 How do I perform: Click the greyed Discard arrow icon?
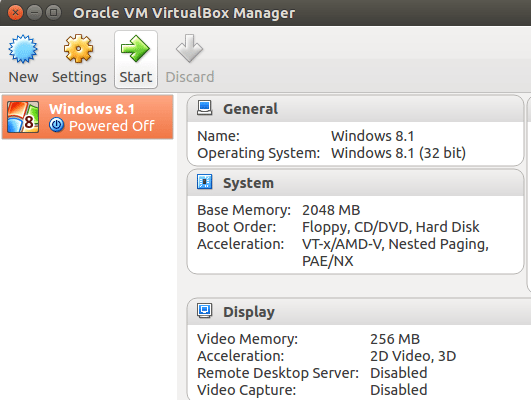point(189,48)
